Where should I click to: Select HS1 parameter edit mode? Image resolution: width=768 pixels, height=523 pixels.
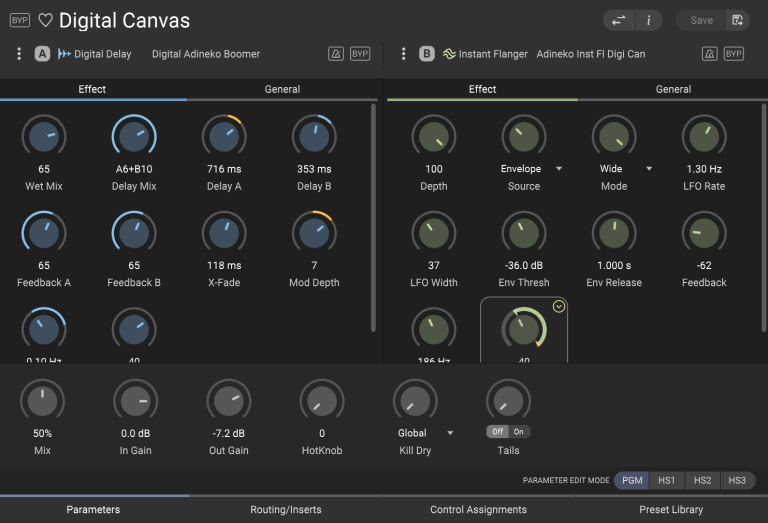pyautogui.click(x=667, y=480)
